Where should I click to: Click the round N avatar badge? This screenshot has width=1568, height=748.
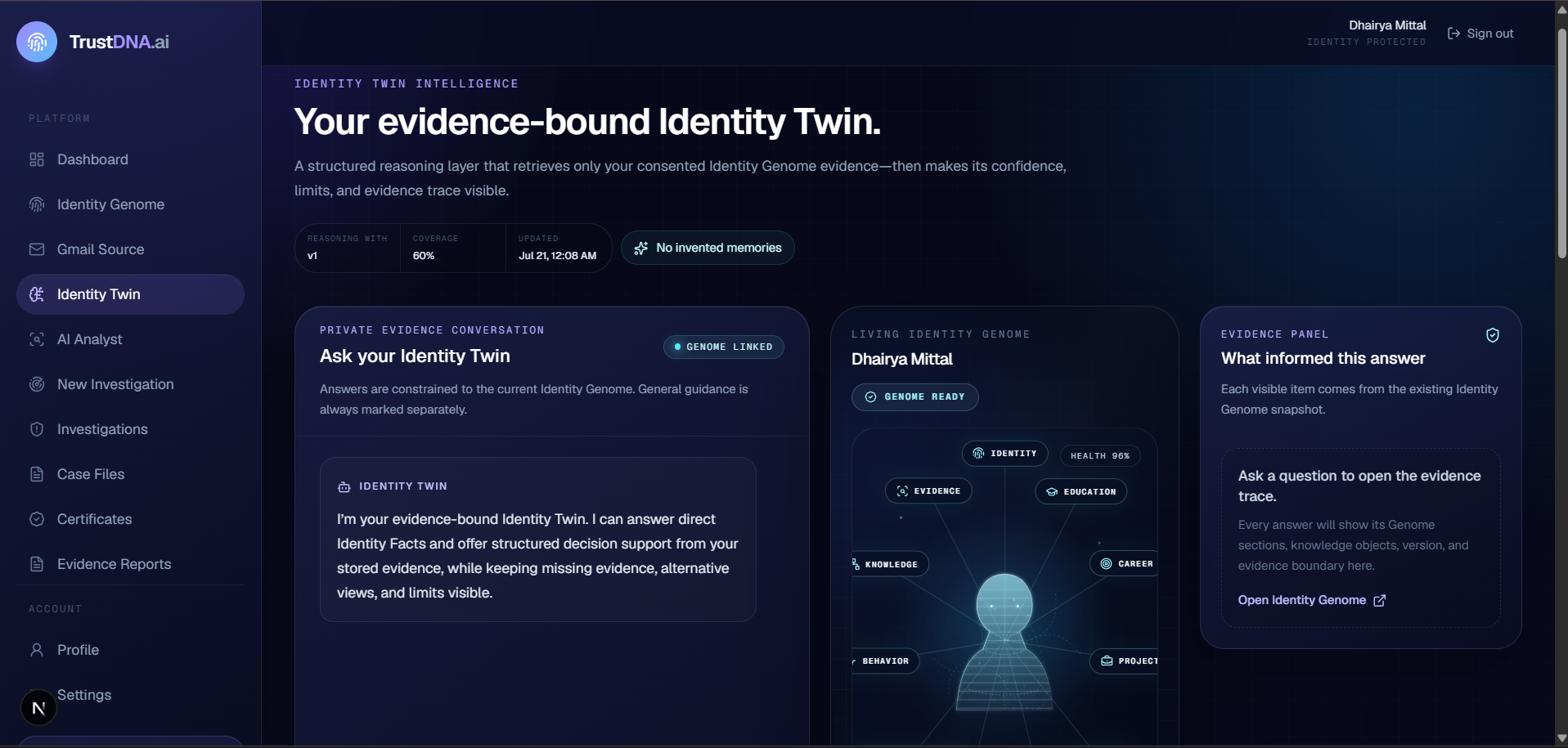38,708
